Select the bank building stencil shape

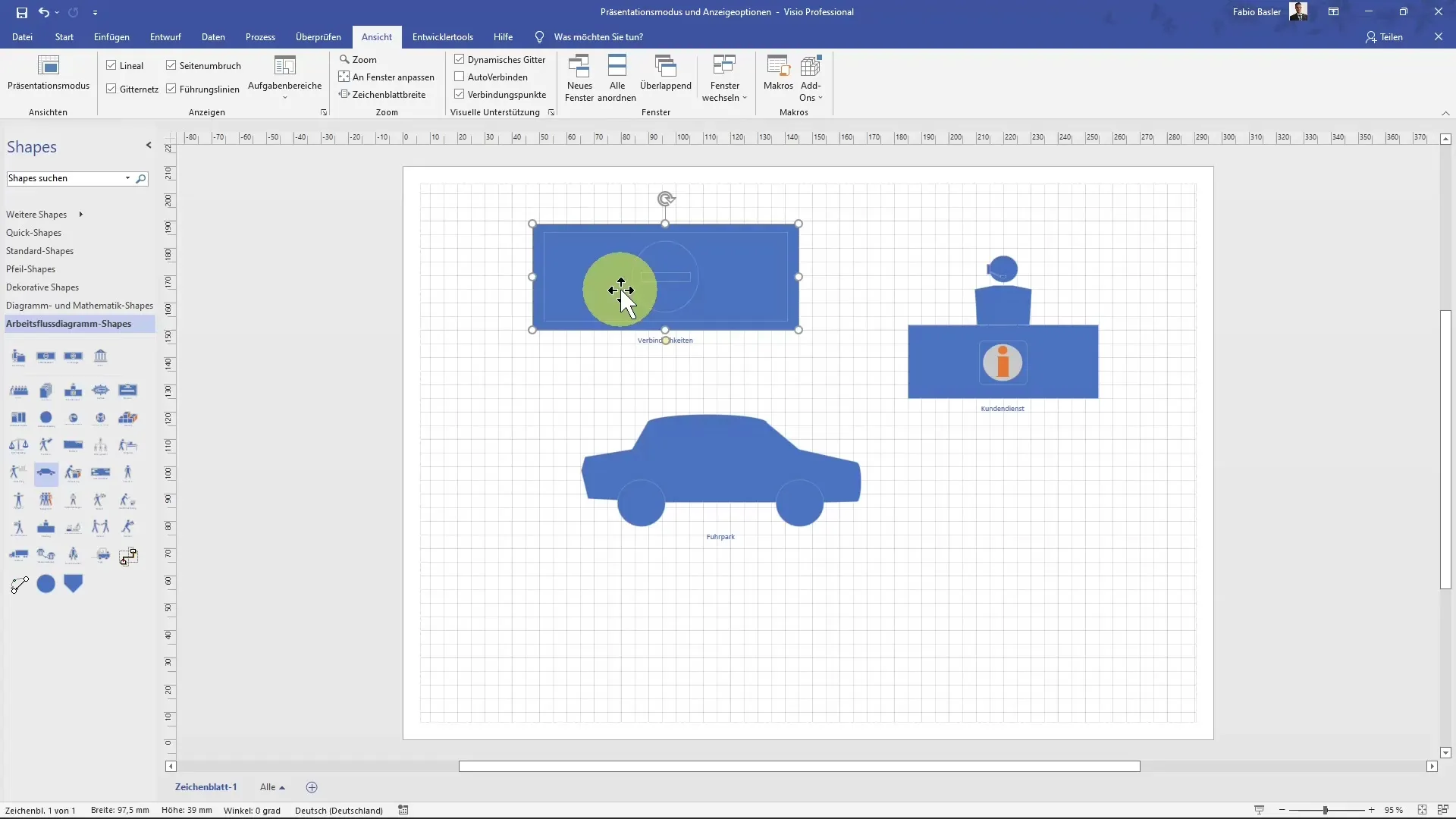101,356
